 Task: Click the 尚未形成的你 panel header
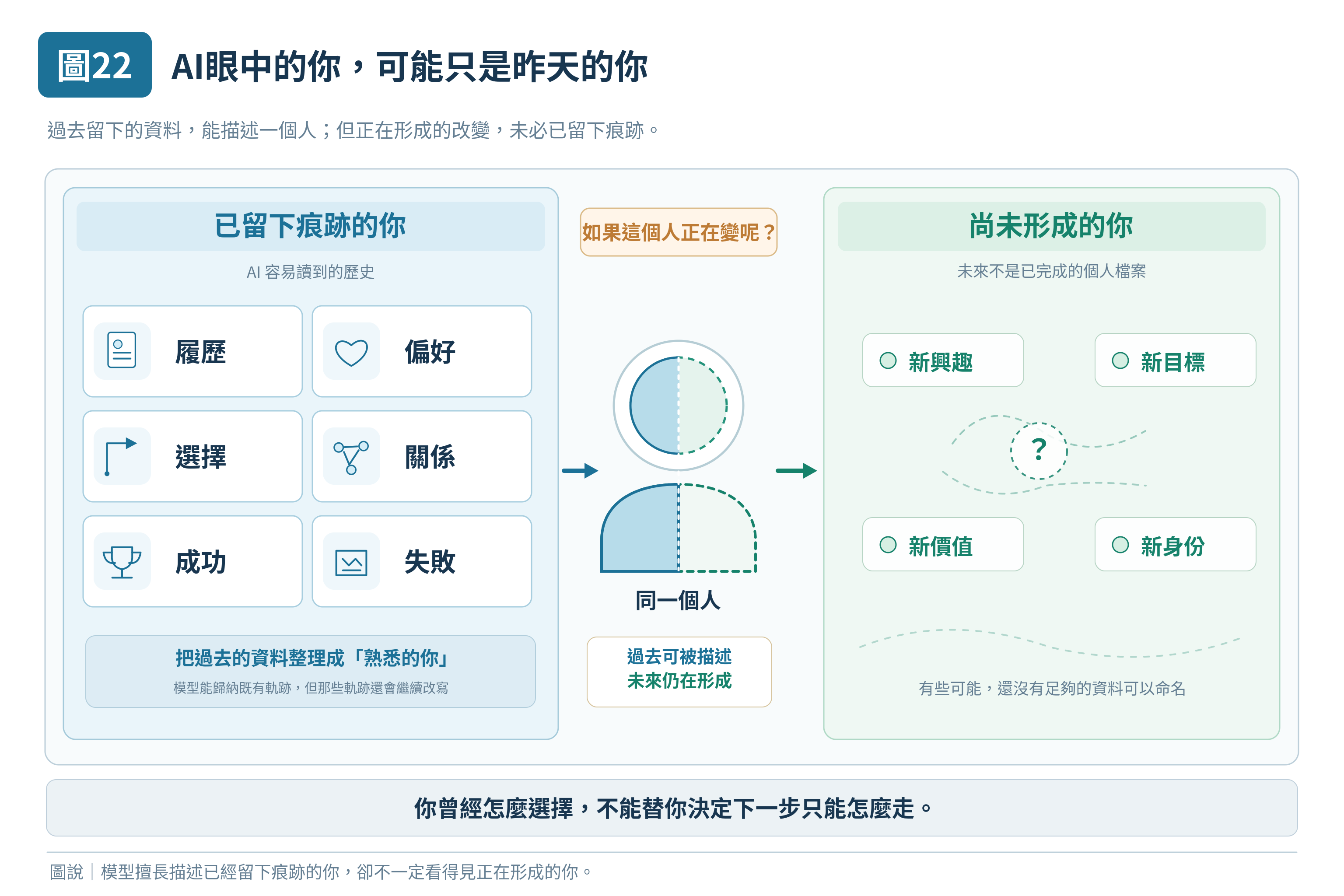pos(1051,226)
